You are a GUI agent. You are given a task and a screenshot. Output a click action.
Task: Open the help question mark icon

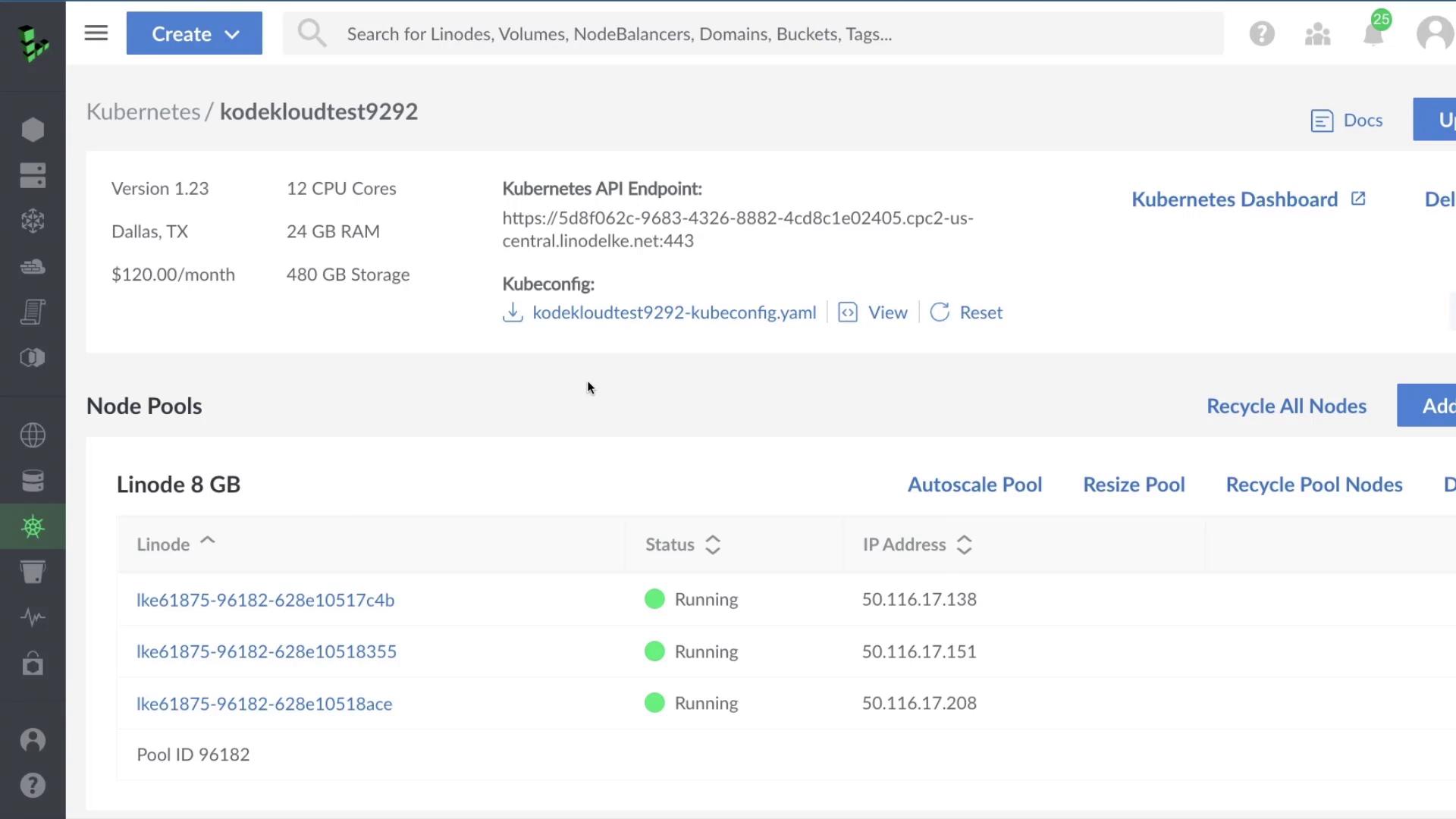pos(1262,34)
